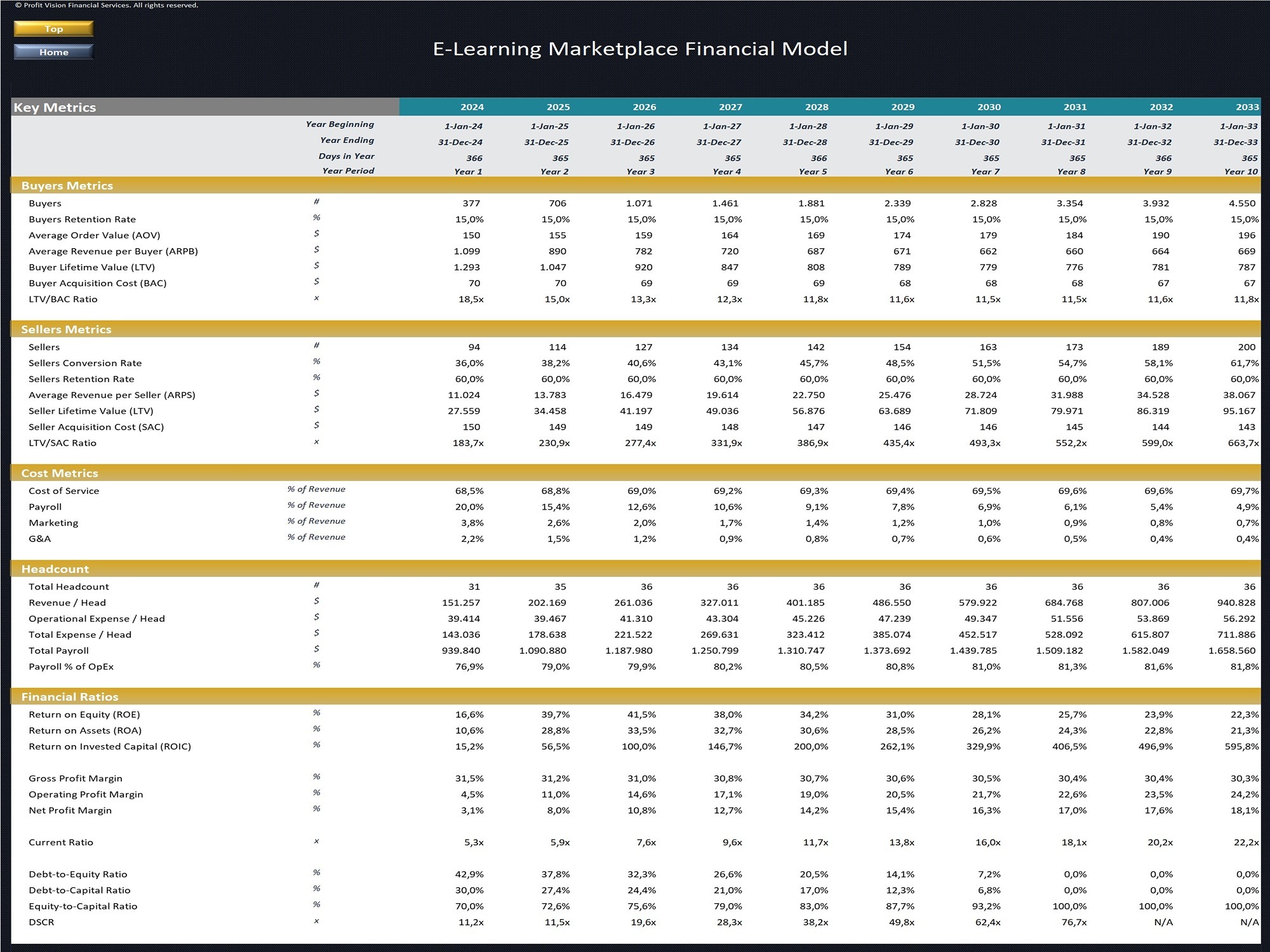Click the Total Payroll row label

tap(58, 651)
